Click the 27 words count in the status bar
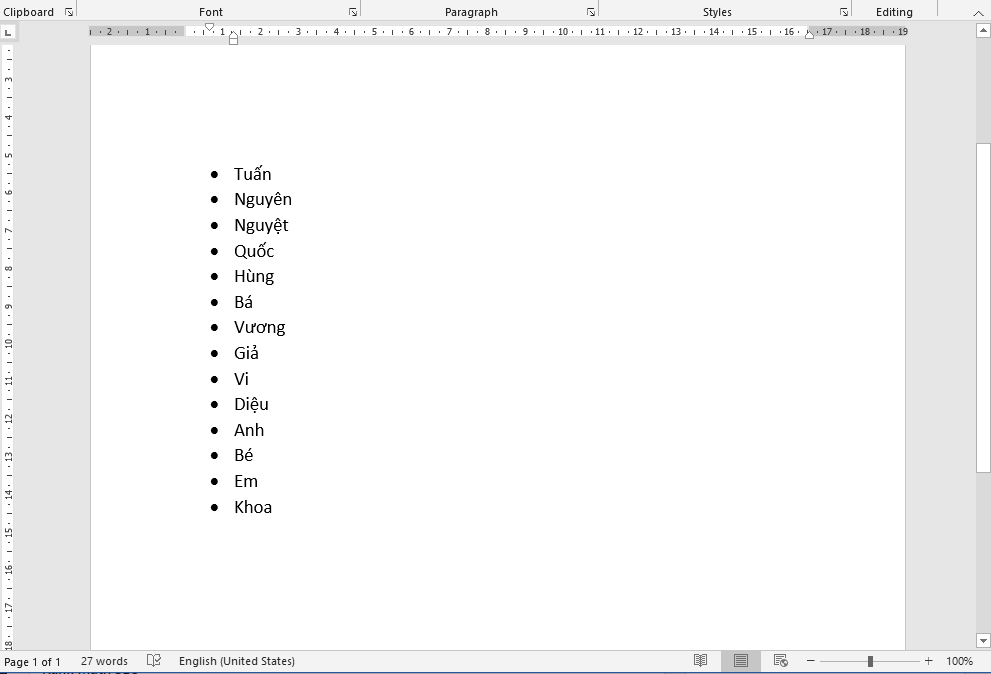Image resolution: width=991 pixels, height=674 pixels. tap(104, 661)
